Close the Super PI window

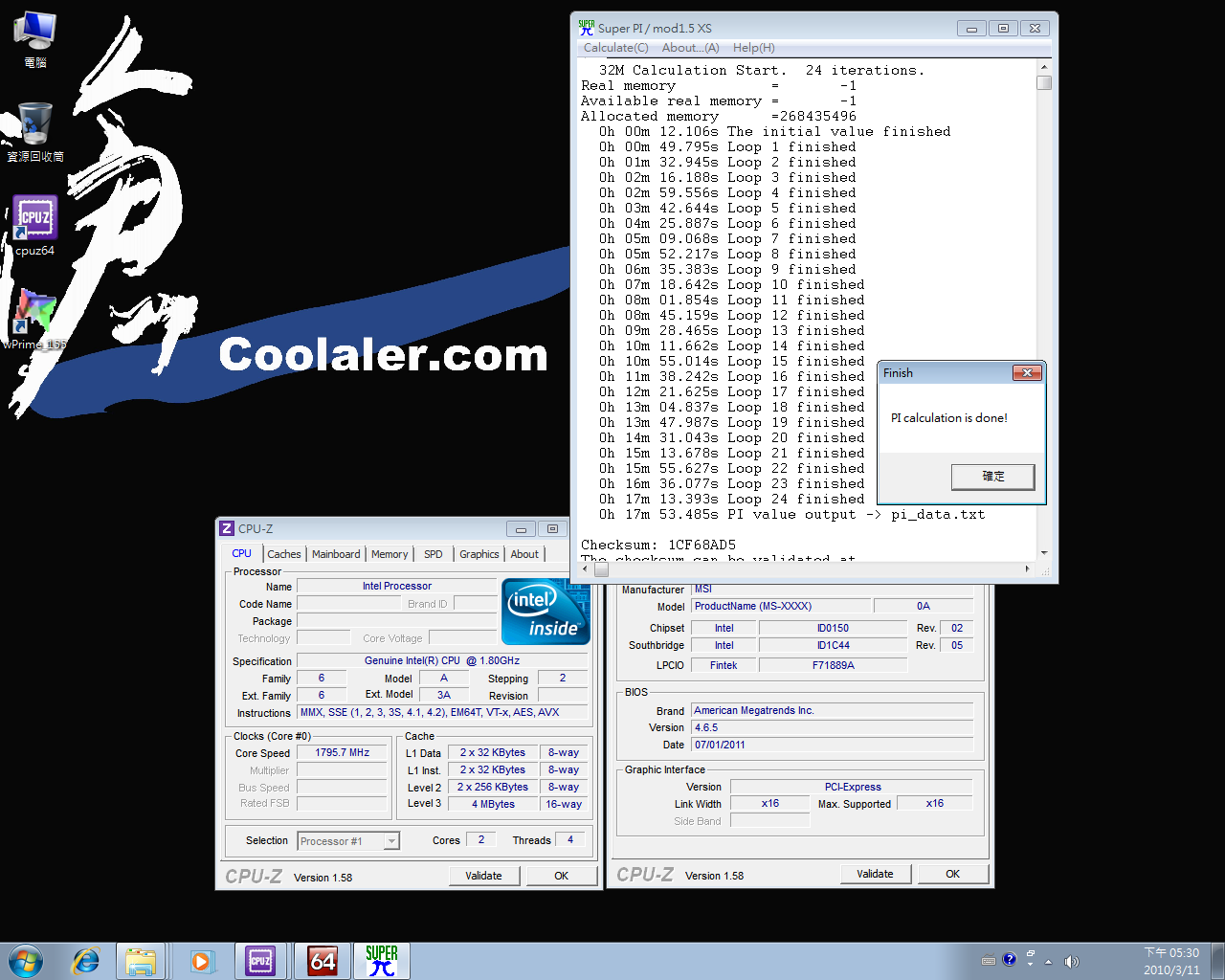pyautogui.click(x=1035, y=29)
